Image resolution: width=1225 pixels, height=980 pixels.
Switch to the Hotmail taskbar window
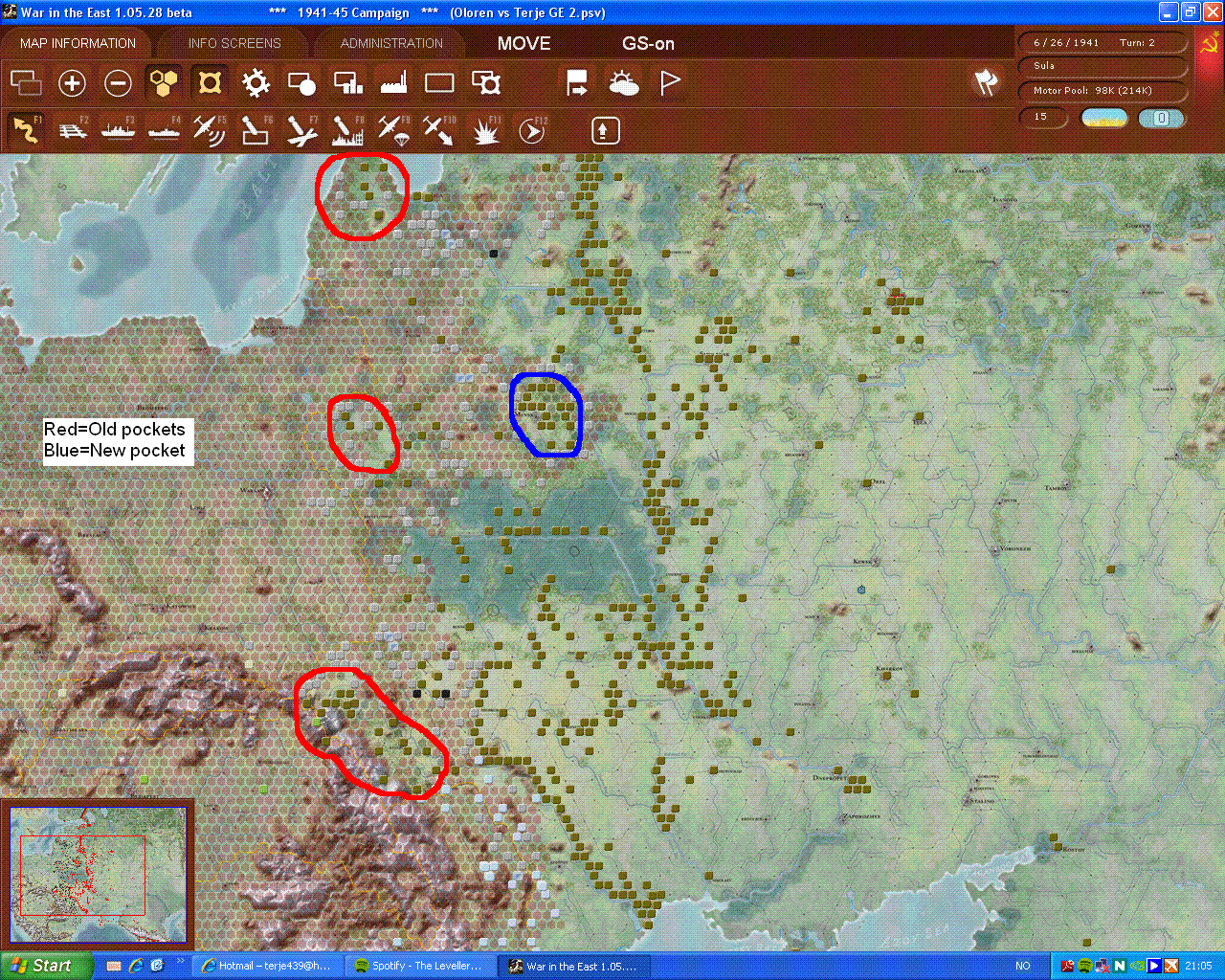click(x=266, y=966)
